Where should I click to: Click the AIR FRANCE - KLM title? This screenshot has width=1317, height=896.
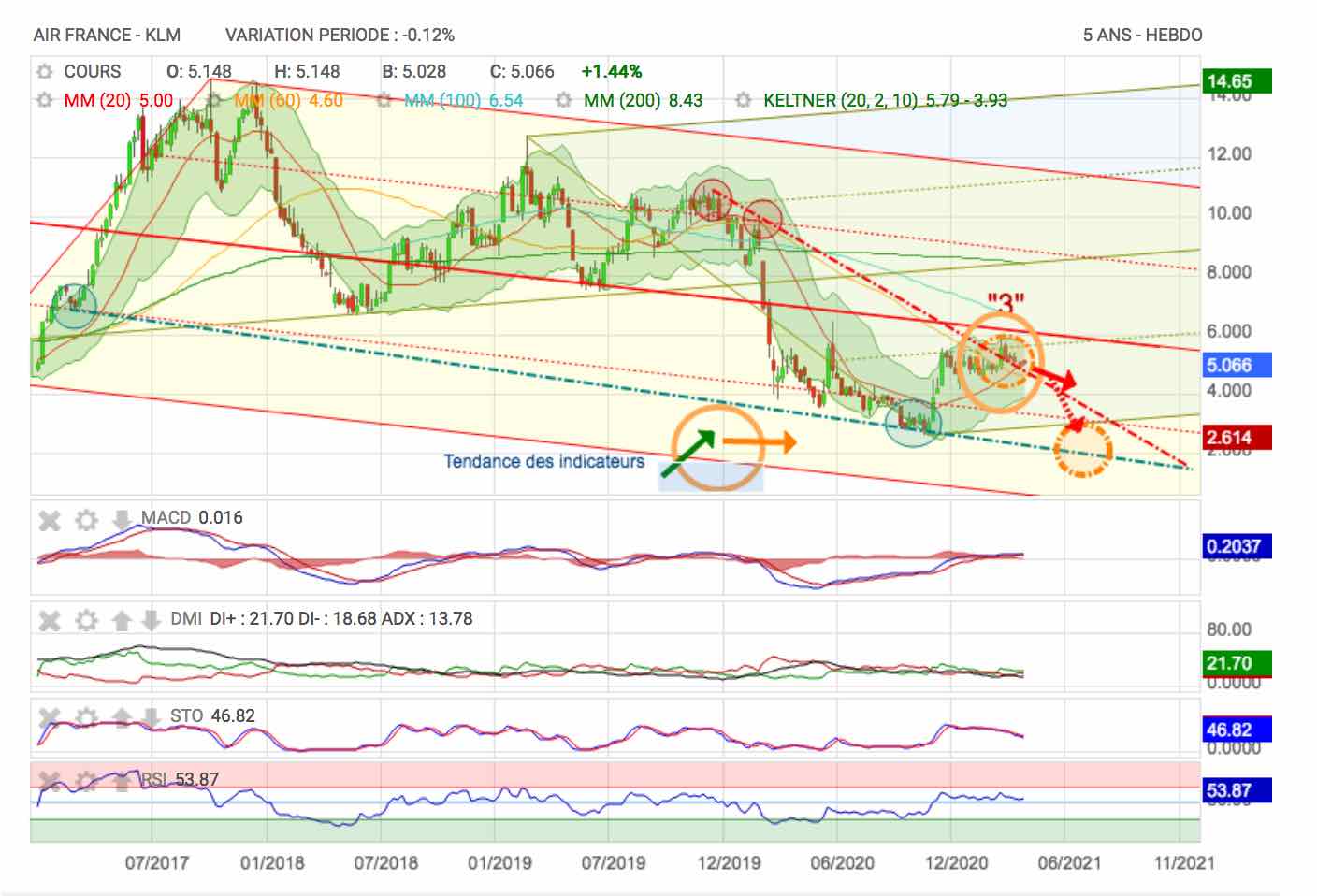click(107, 36)
